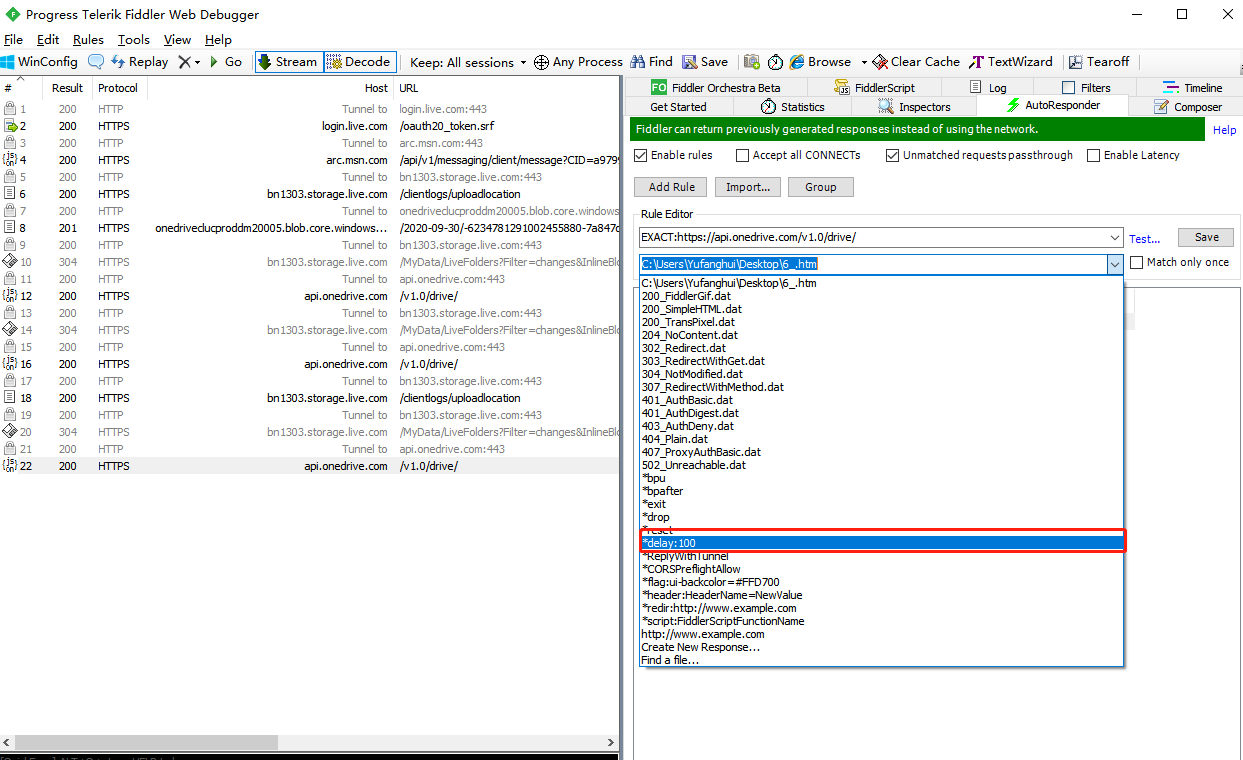Switch to the Statistics tab
Screen dimensions: 1243x760
[792, 107]
